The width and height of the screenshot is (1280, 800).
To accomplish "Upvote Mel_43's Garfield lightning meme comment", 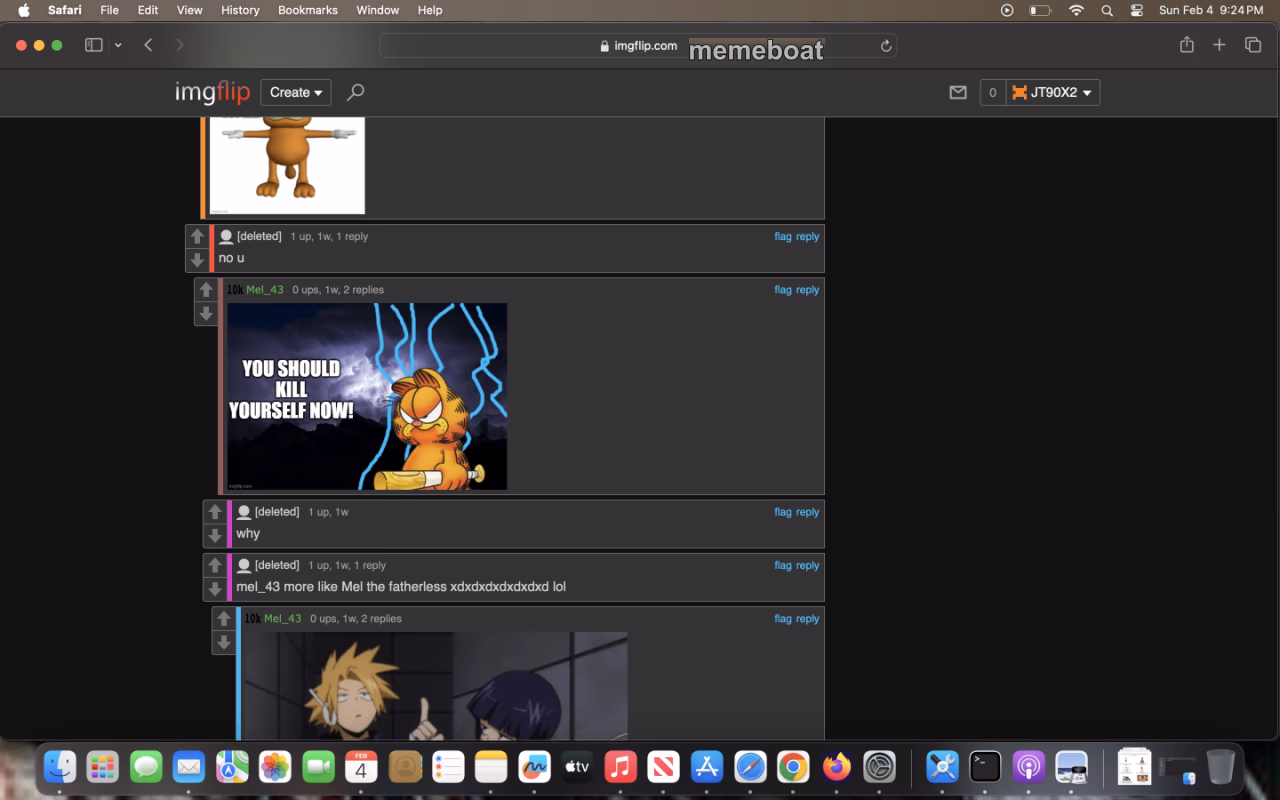I will [x=206, y=290].
